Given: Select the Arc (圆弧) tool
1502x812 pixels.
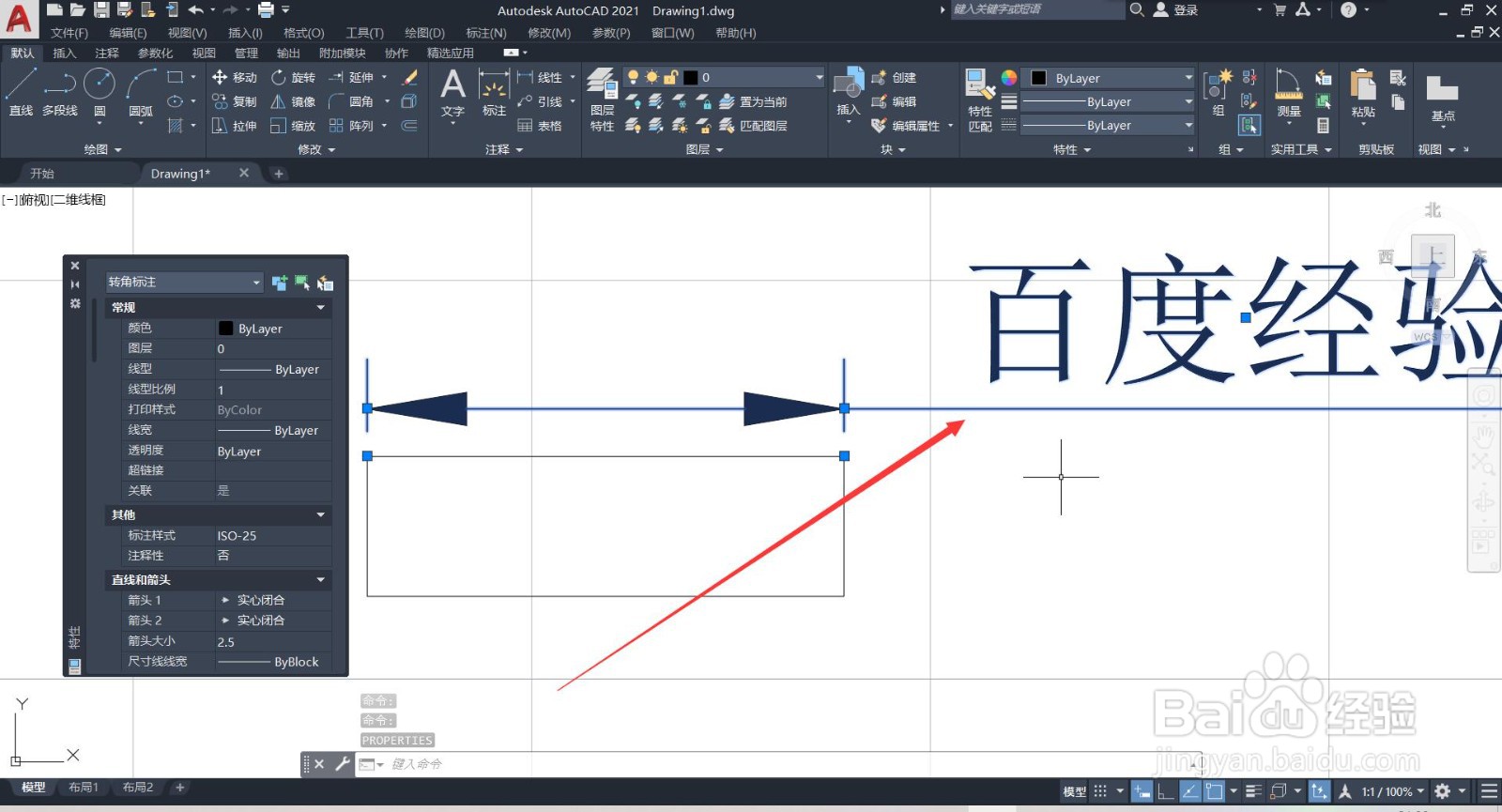Looking at the screenshot, I should coord(141,92).
